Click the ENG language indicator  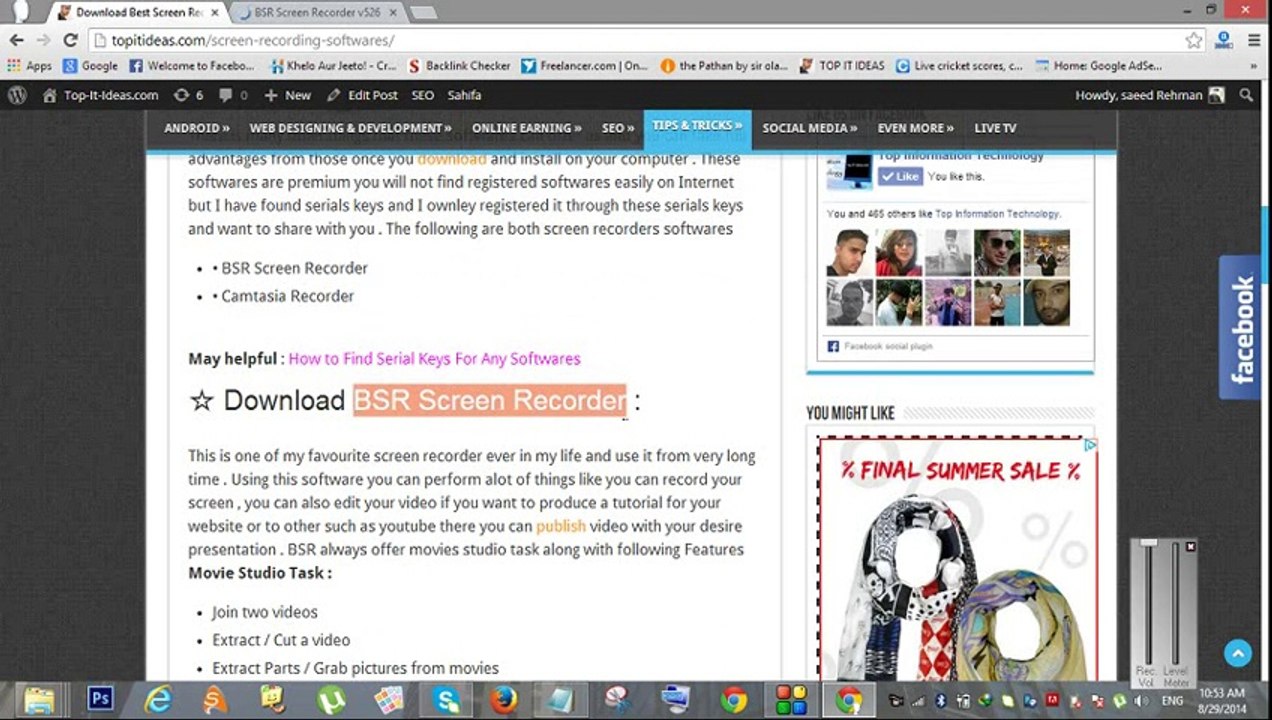[x=1172, y=701]
